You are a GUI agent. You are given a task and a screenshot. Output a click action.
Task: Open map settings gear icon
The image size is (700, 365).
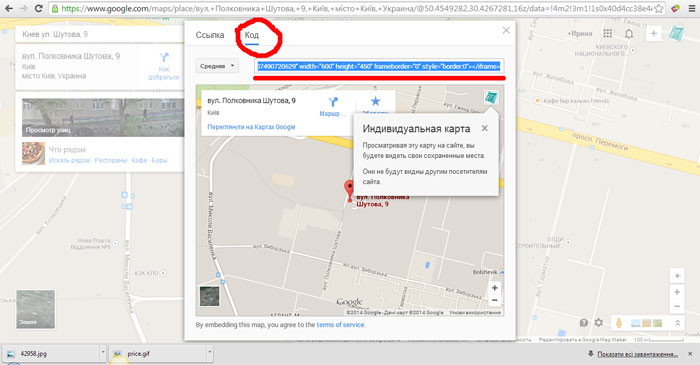599,323
